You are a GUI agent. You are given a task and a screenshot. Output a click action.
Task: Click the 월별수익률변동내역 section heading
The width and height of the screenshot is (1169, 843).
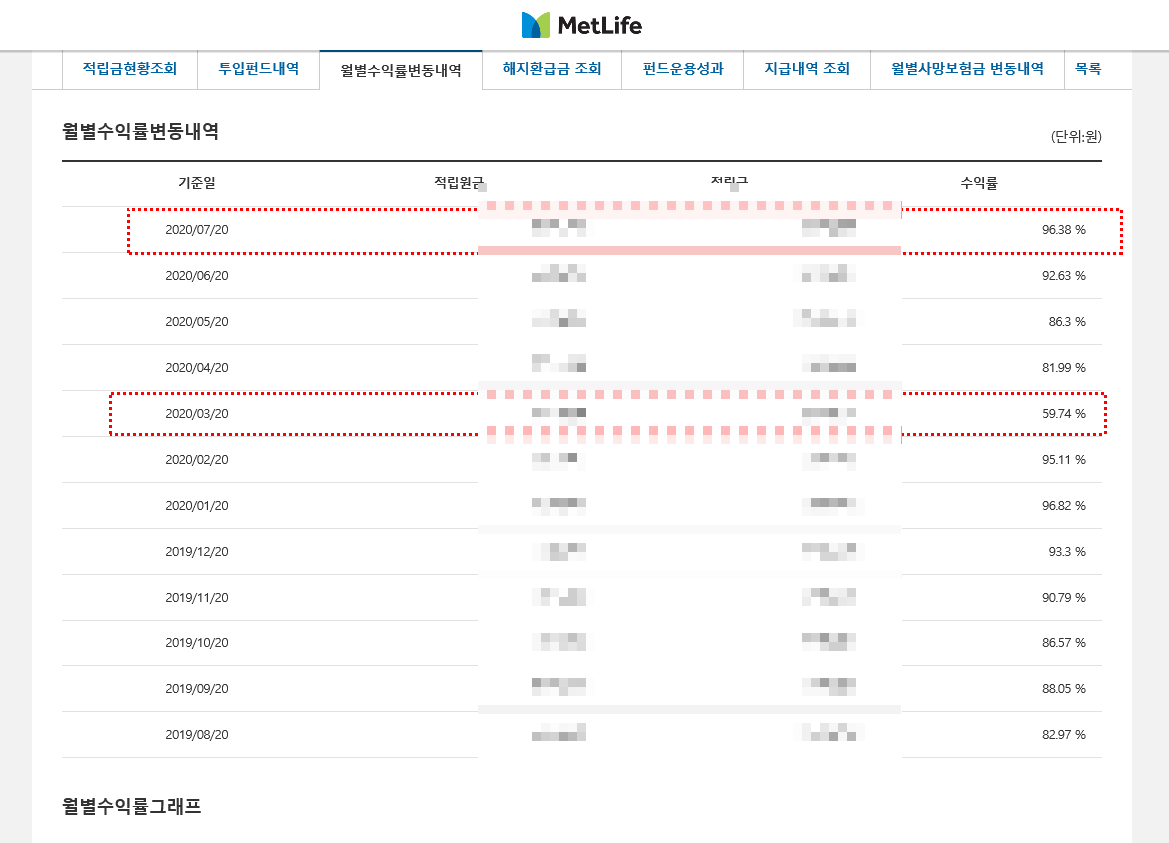tap(140, 132)
